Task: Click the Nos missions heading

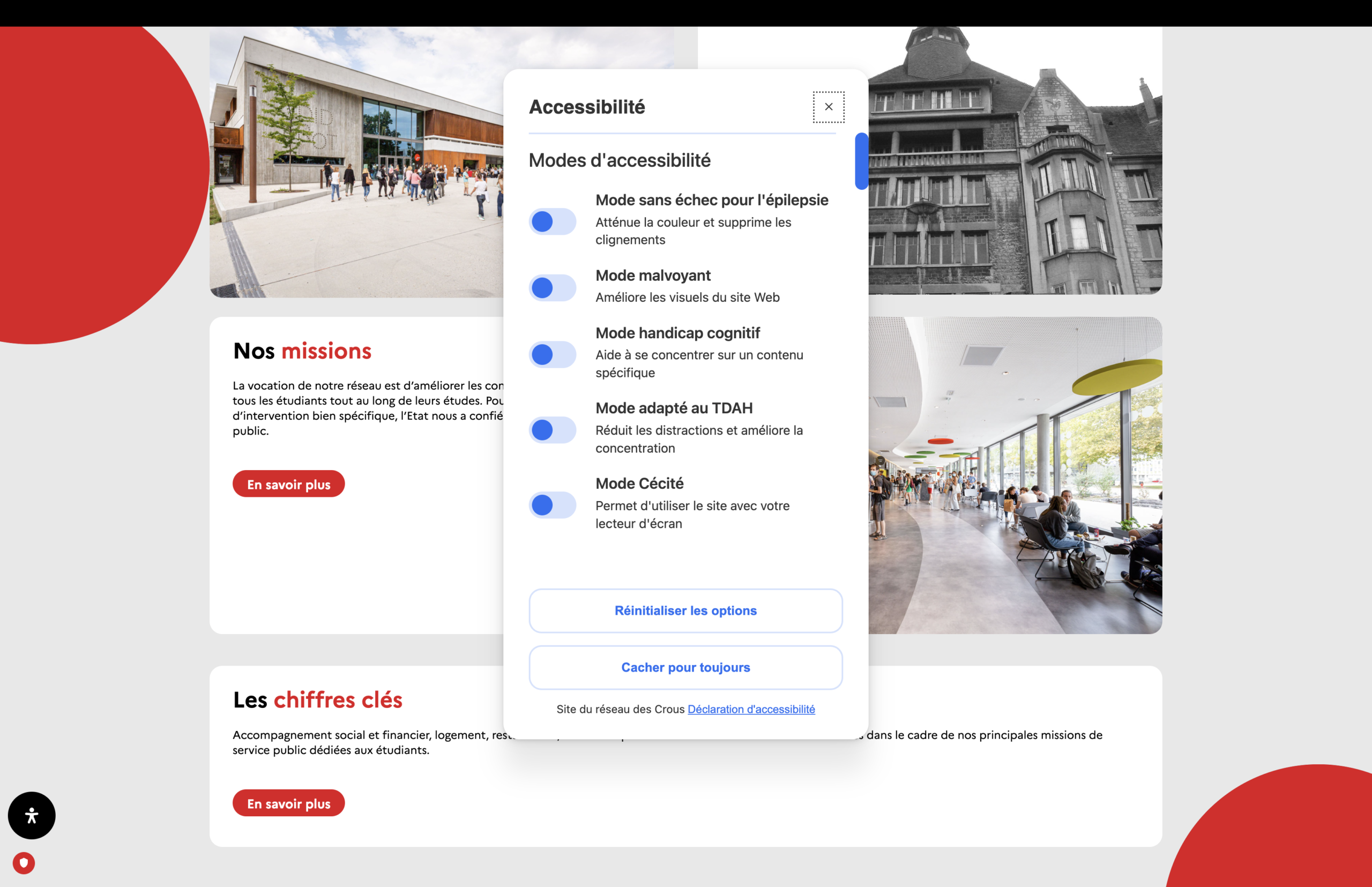Action: pos(302,351)
